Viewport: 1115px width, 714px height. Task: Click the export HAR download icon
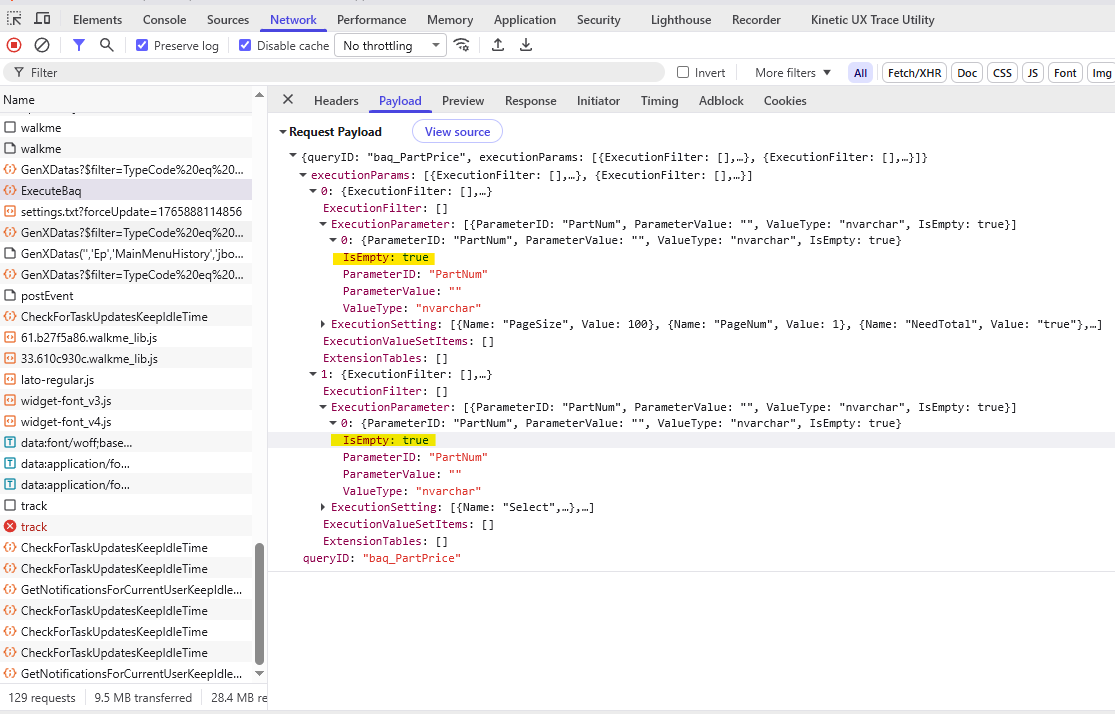pyautogui.click(x=526, y=45)
